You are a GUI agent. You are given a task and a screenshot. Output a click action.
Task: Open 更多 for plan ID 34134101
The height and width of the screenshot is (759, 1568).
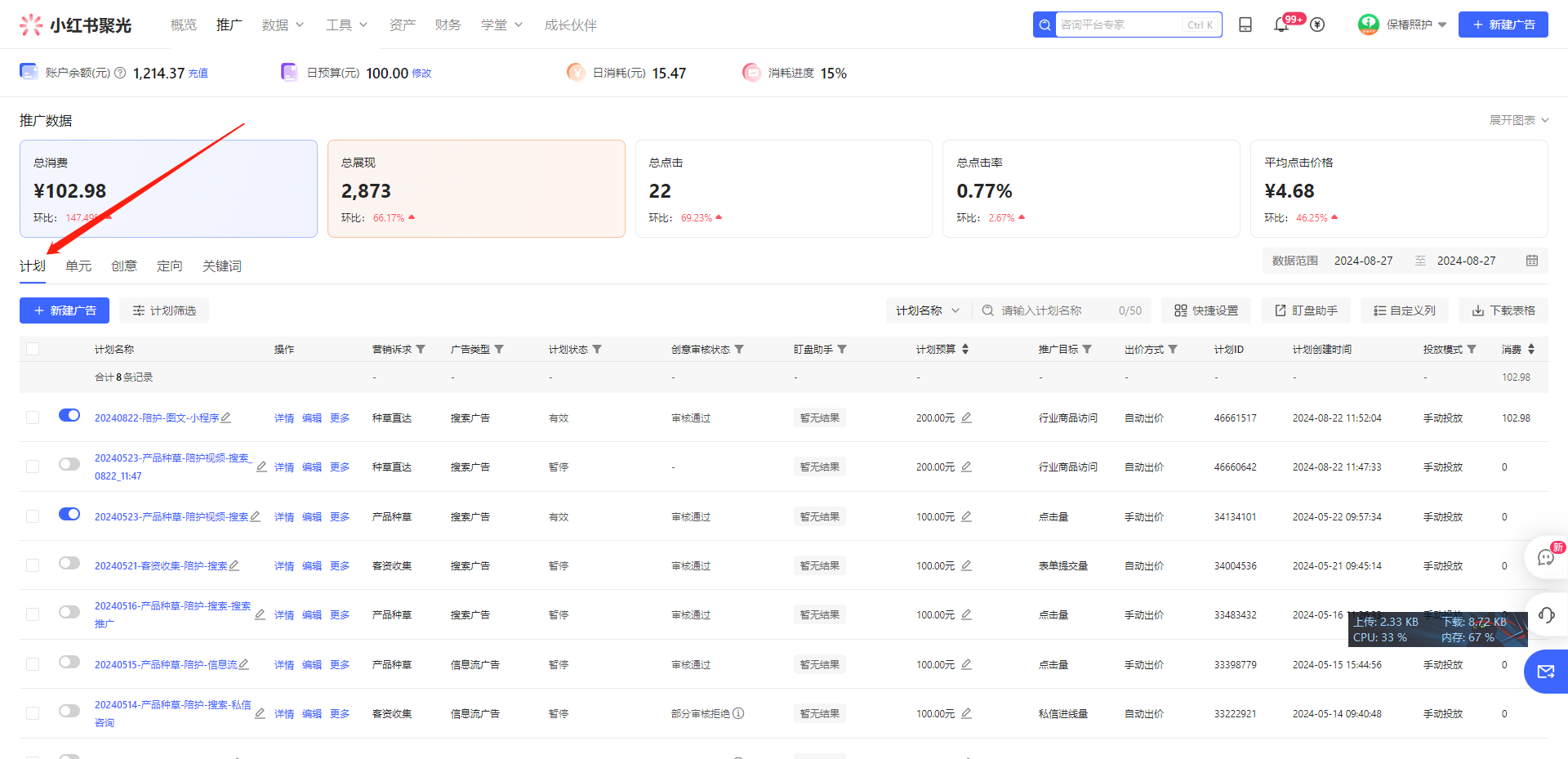pyautogui.click(x=340, y=517)
